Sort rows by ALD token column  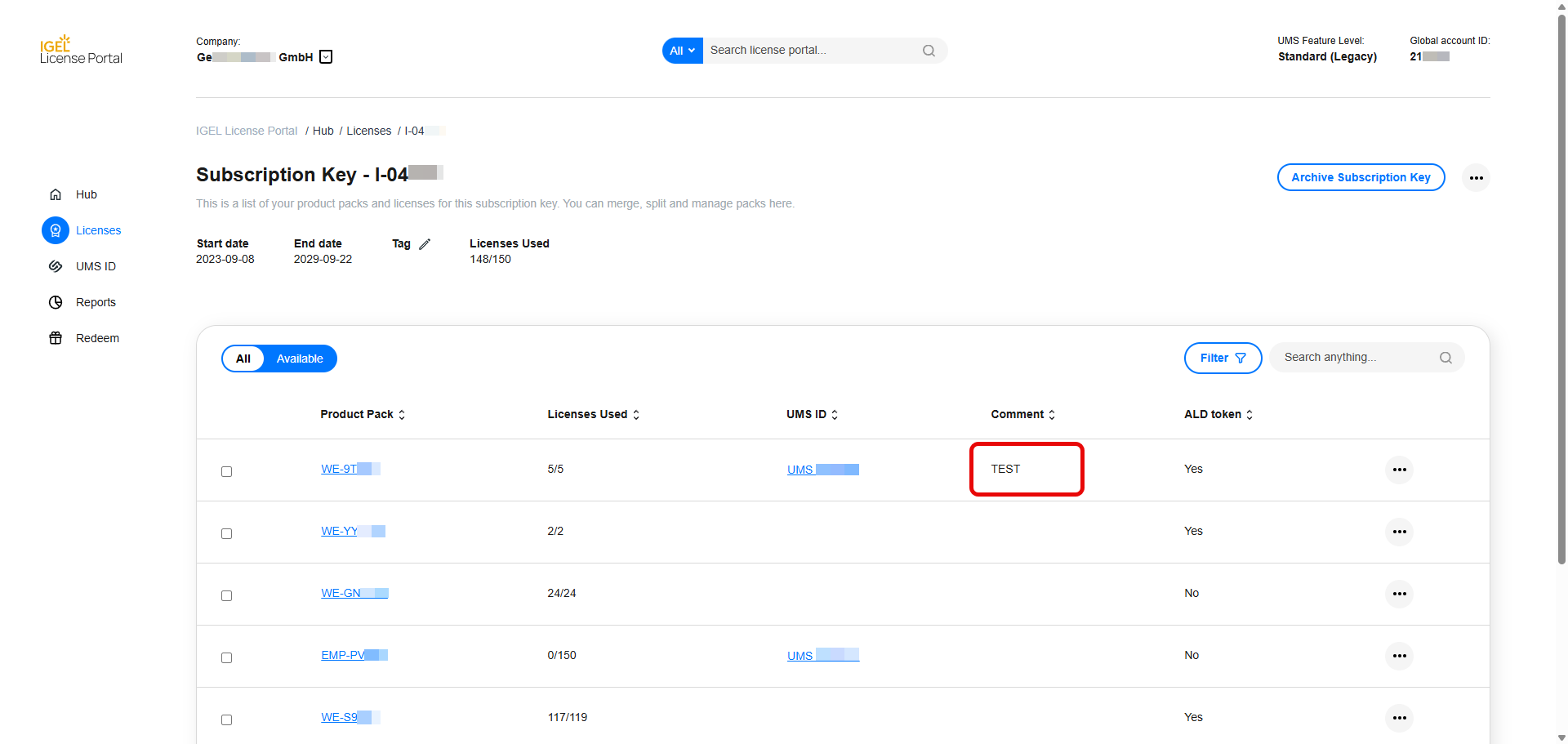1247,414
